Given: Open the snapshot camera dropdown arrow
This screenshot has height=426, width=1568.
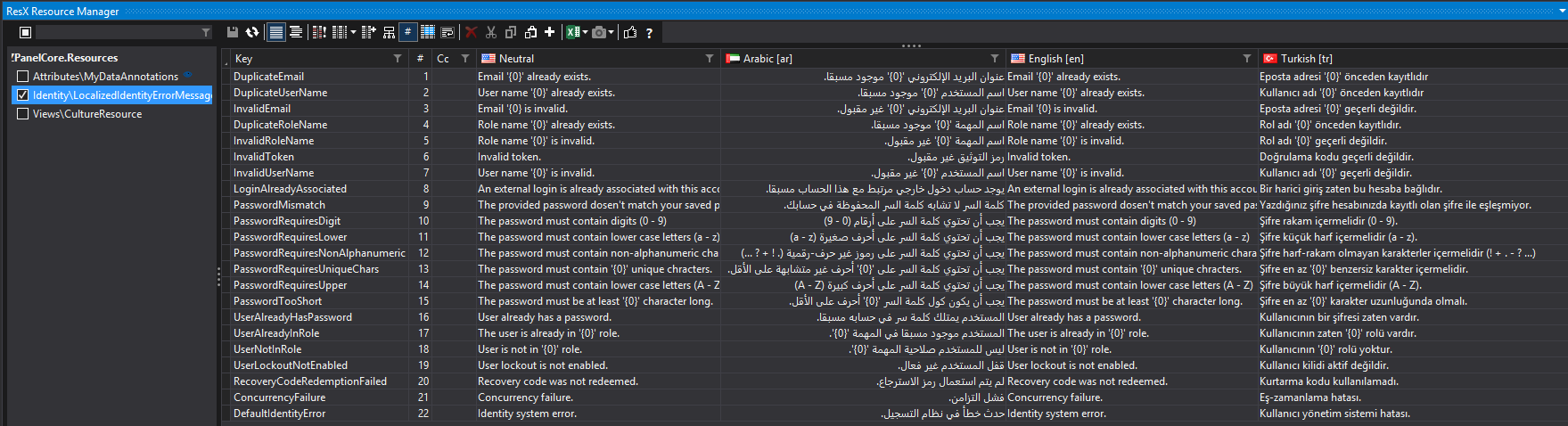Looking at the screenshot, I should (612, 33).
